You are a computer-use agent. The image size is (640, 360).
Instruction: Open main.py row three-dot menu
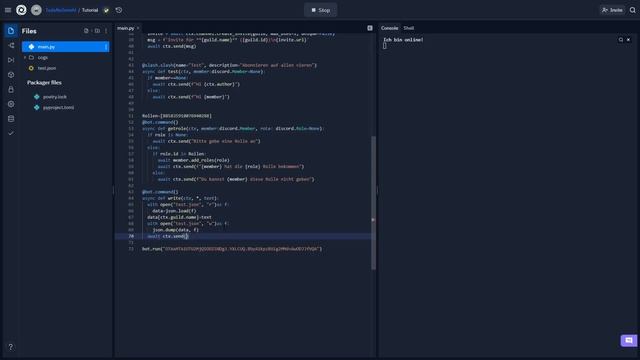pyautogui.click(x=106, y=47)
